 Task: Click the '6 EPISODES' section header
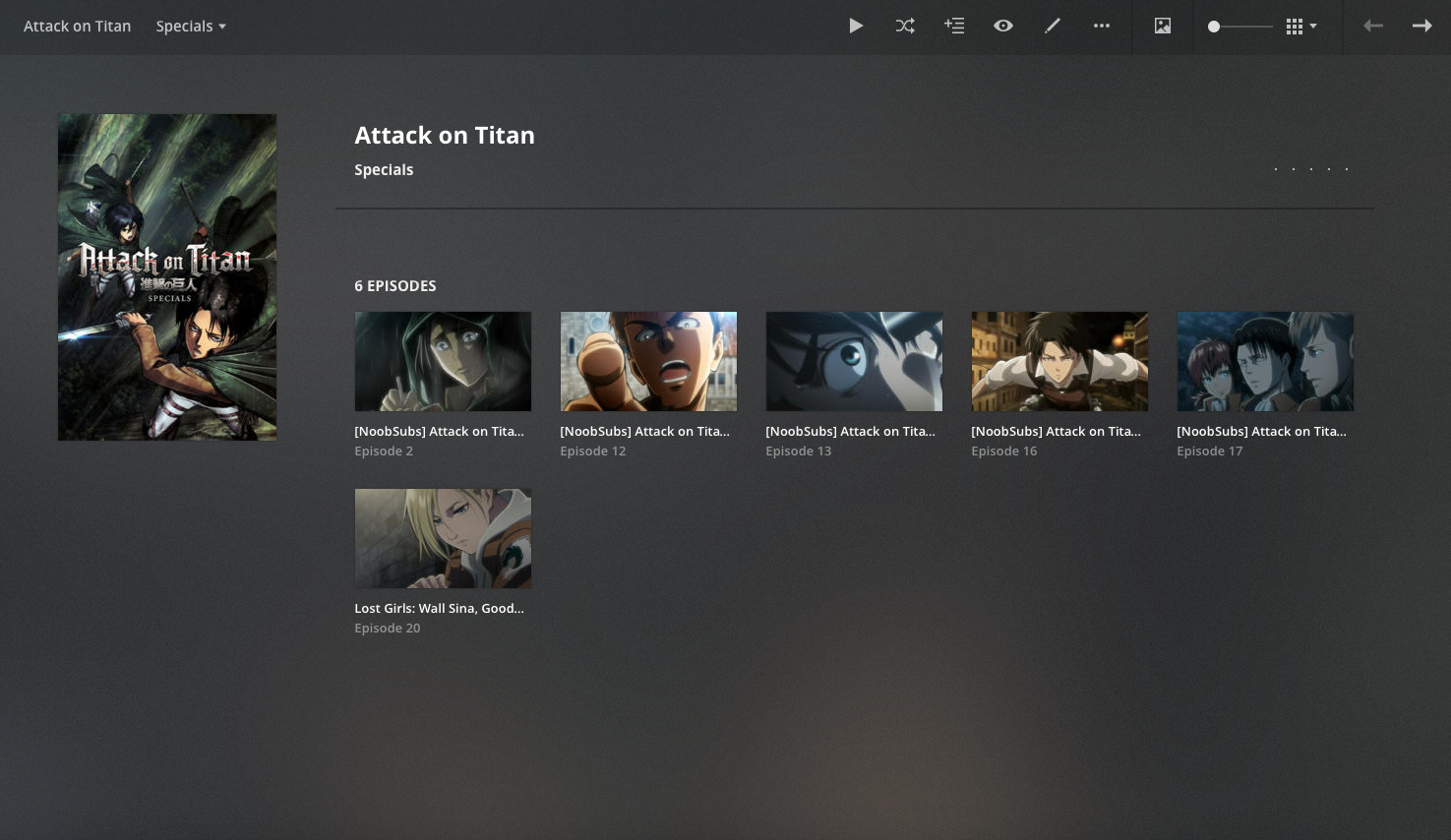click(395, 285)
